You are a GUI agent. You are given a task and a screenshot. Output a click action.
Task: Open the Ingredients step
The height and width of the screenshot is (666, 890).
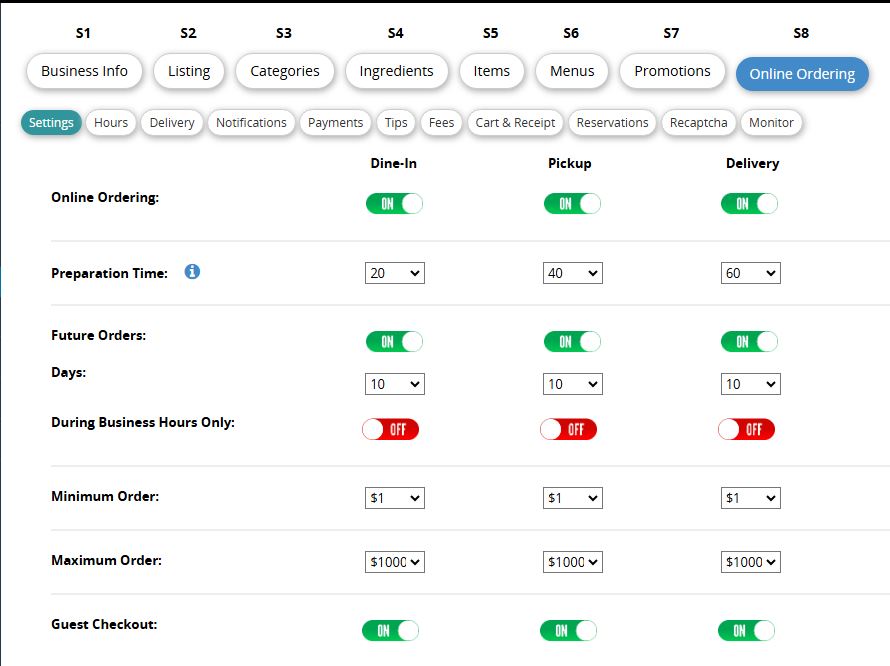[396, 71]
